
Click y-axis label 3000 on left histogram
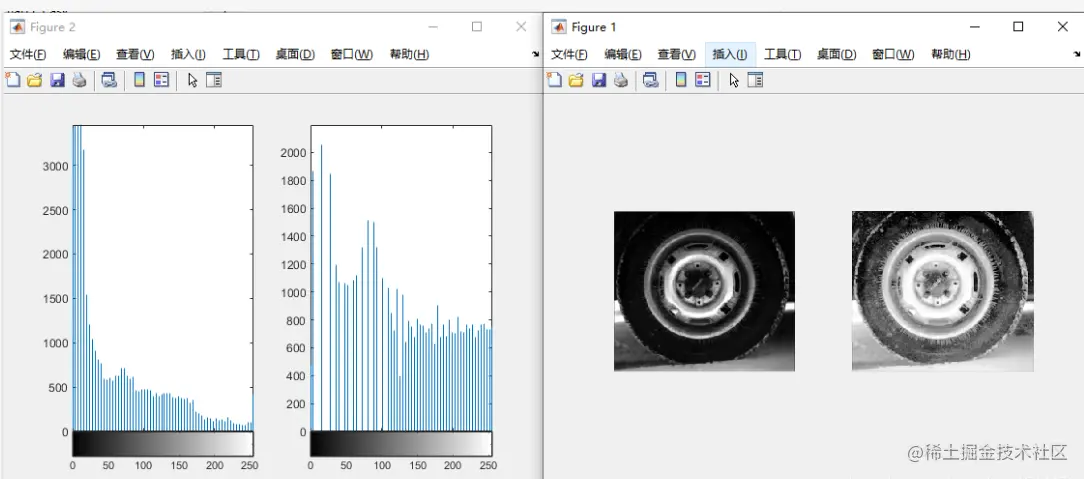56,166
